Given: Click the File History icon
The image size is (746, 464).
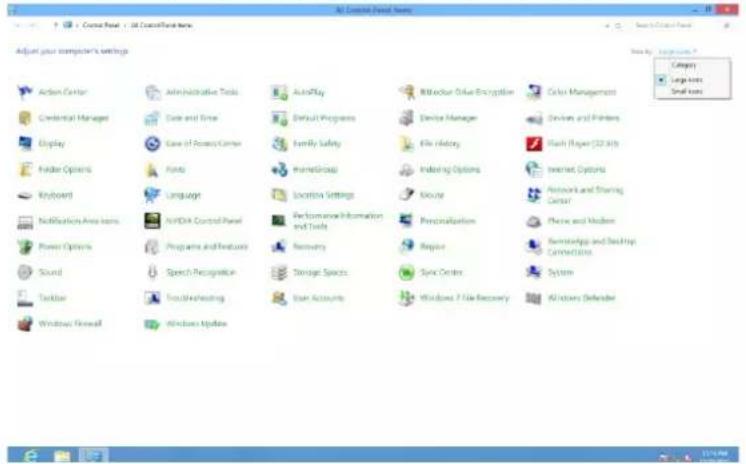Looking at the screenshot, I should tap(406, 143).
